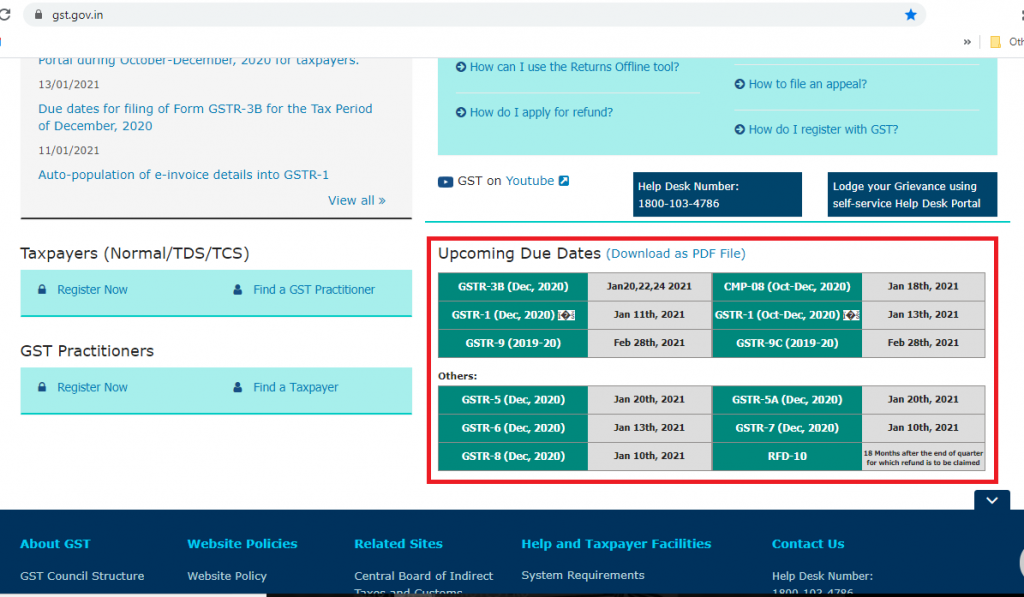The height and width of the screenshot is (597, 1024).
Task: Click the person icon beside Find a Taxpayer
Action: pyautogui.click(x=237, y=388)
